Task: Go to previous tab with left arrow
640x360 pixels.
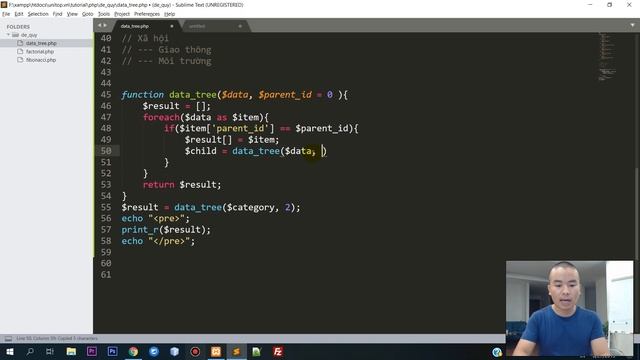Action: coord(99,25)
